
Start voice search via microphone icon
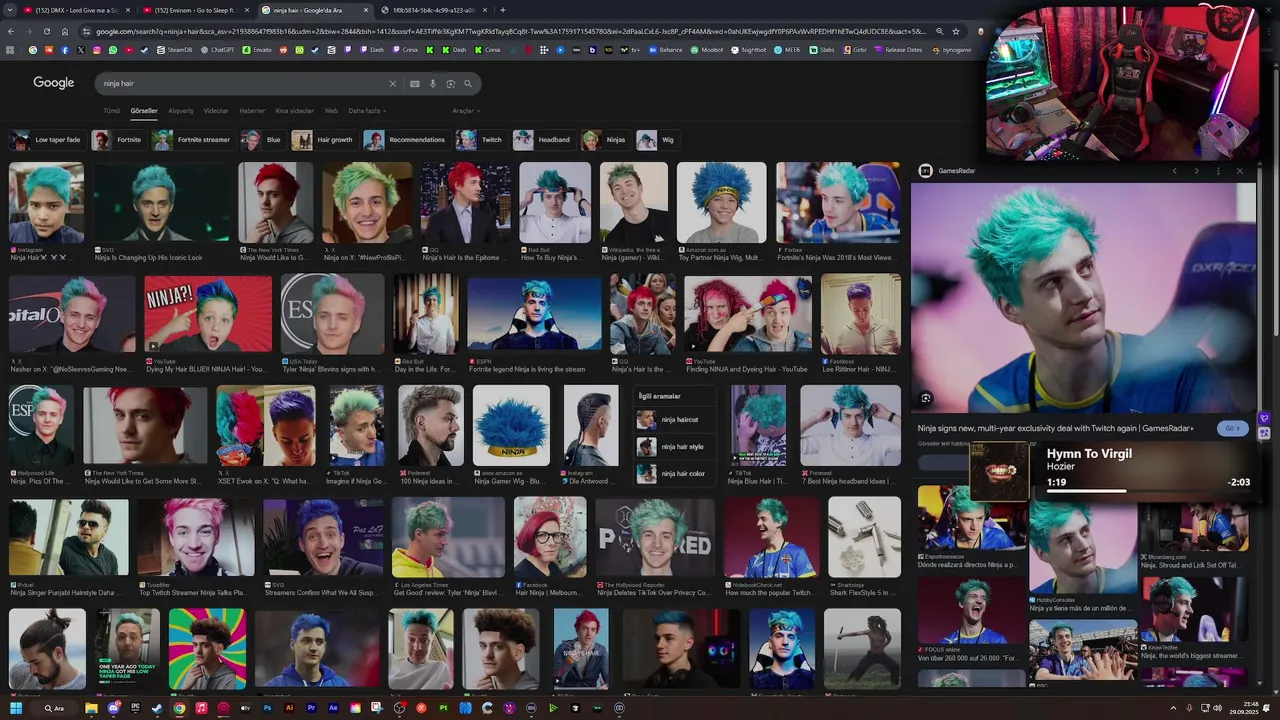point(433,84)
